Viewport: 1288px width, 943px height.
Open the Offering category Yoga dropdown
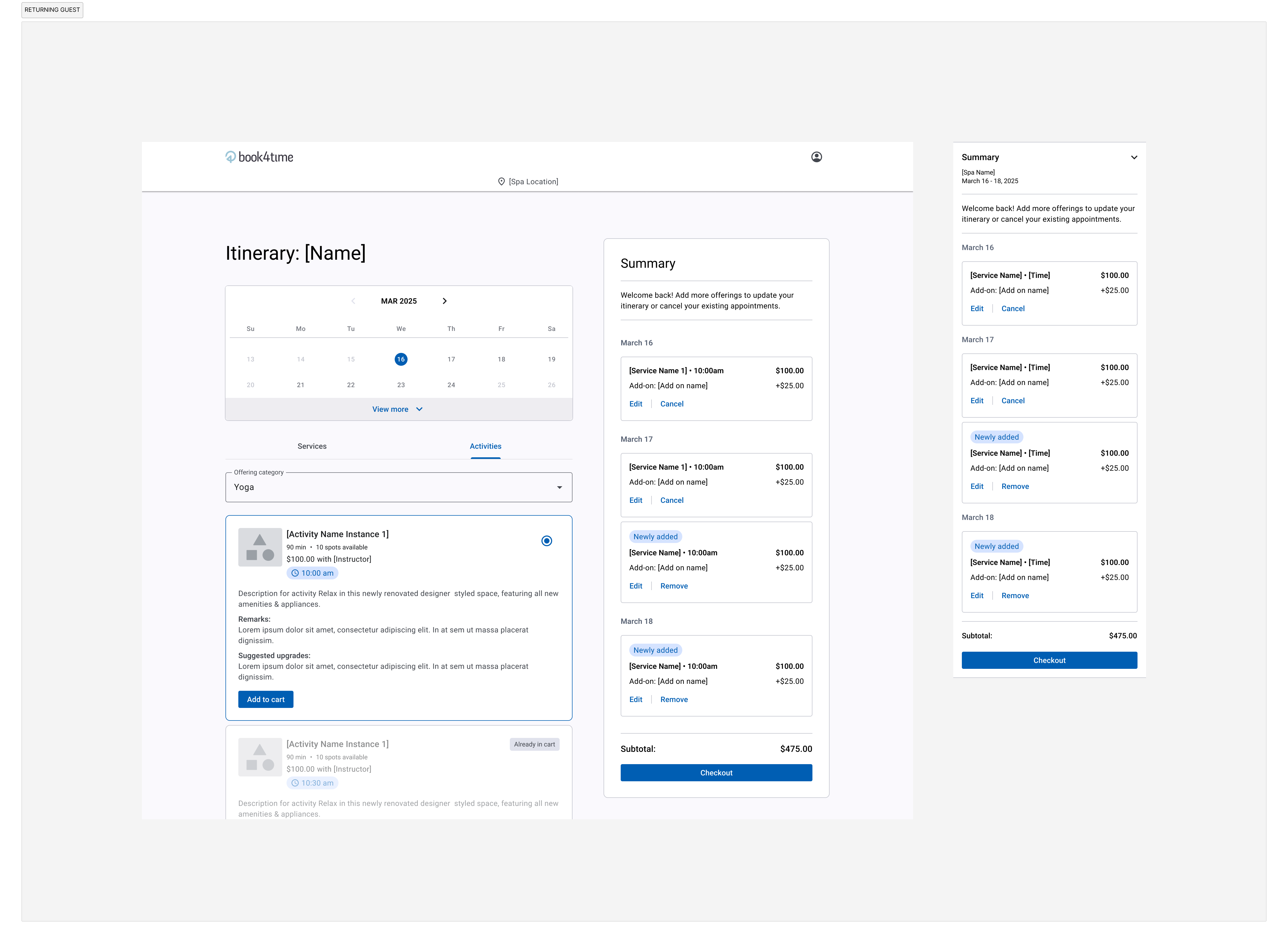pyautogui.click(x=398, y=487)
